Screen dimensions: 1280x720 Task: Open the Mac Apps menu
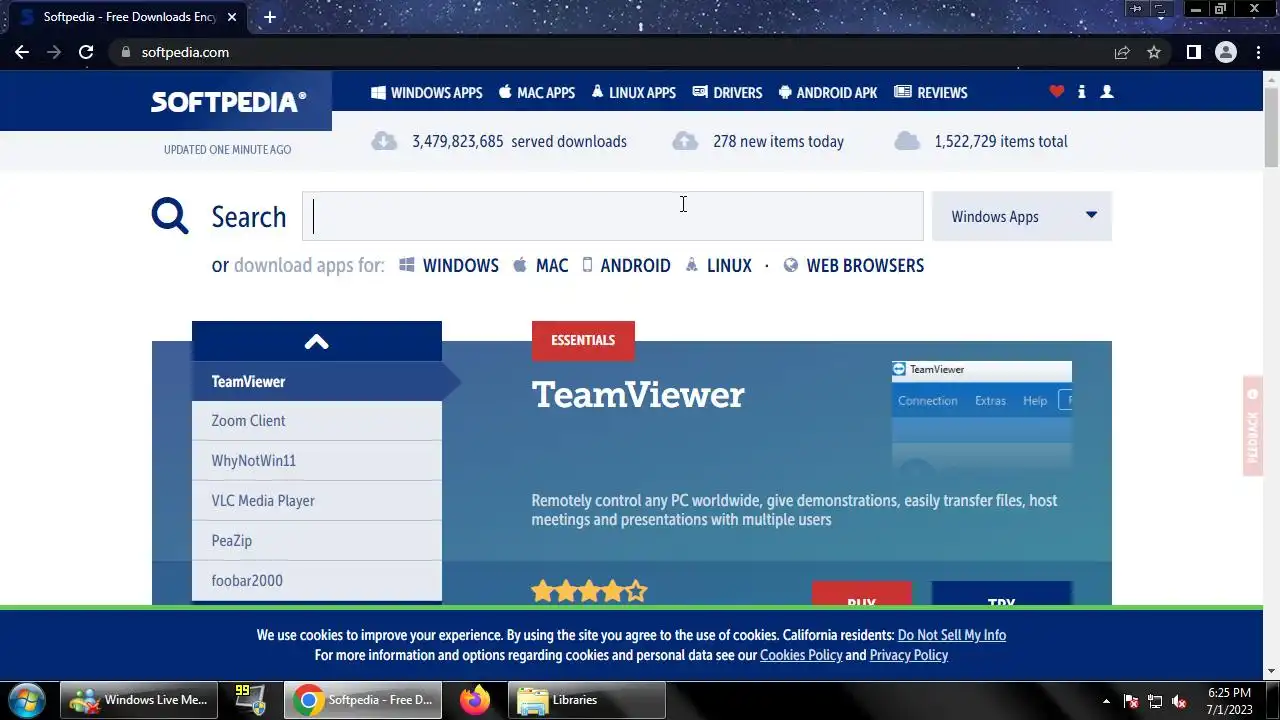(x=537, y=92)
